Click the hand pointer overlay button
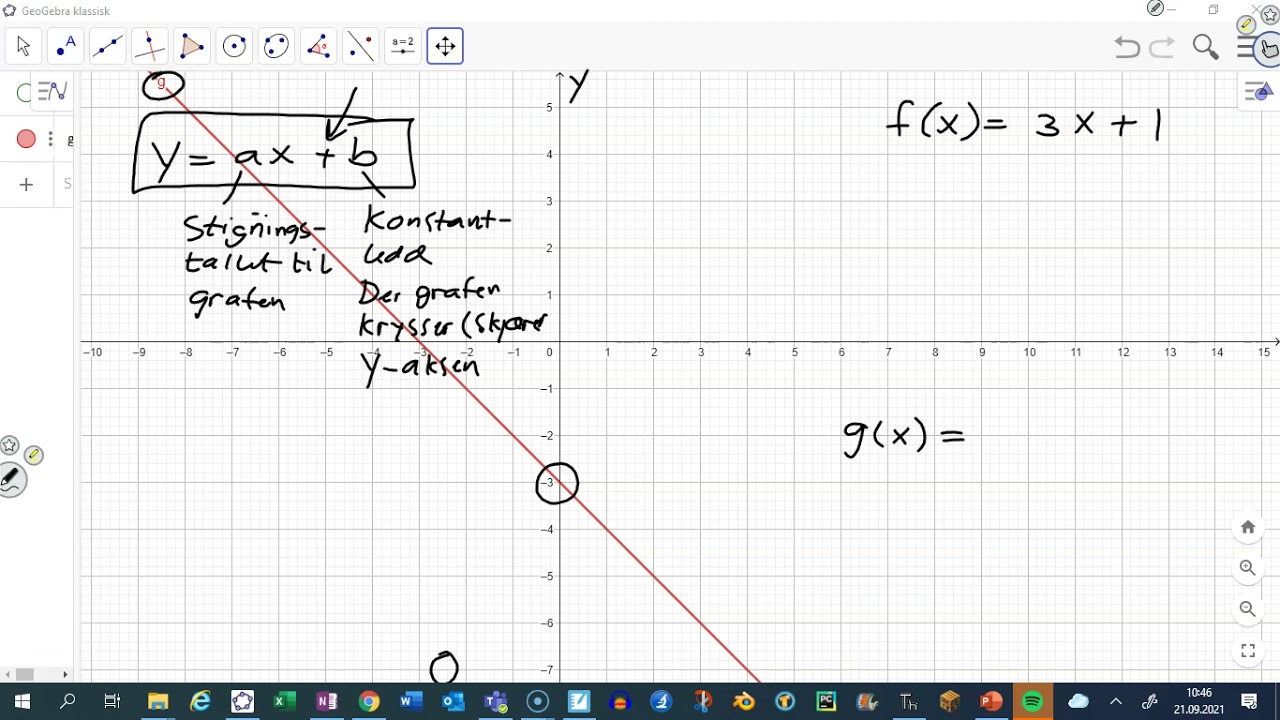Screen dimensions: 1280x720 coord(1270,47)
